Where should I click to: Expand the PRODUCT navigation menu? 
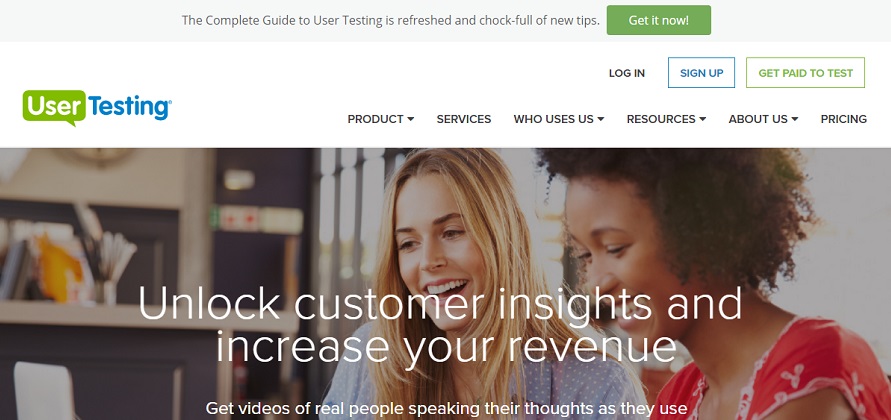[x=381, y=119]
